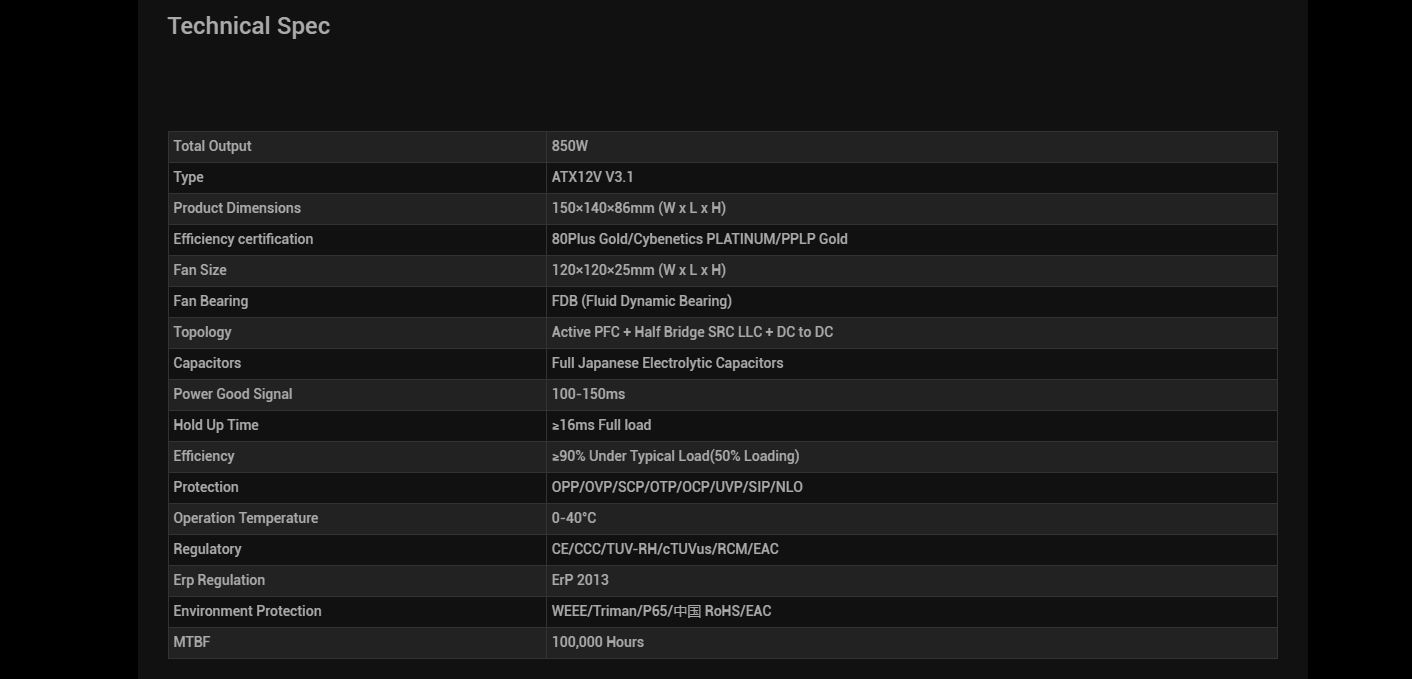Click the 'Efficiency' row label
Screen dimensions: 1412x679
click(x=204, y=456)
